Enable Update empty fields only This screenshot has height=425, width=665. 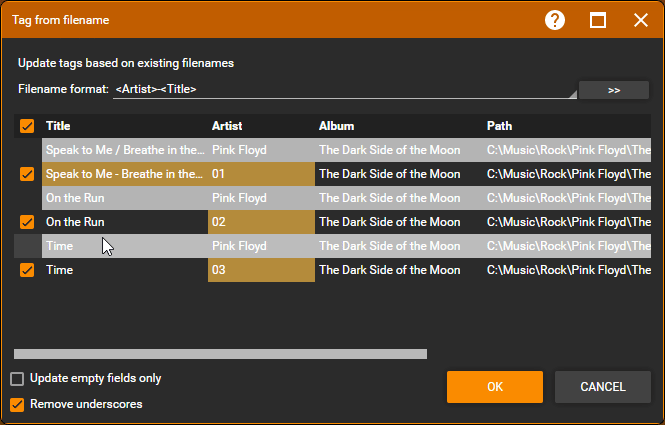(17, 379)
